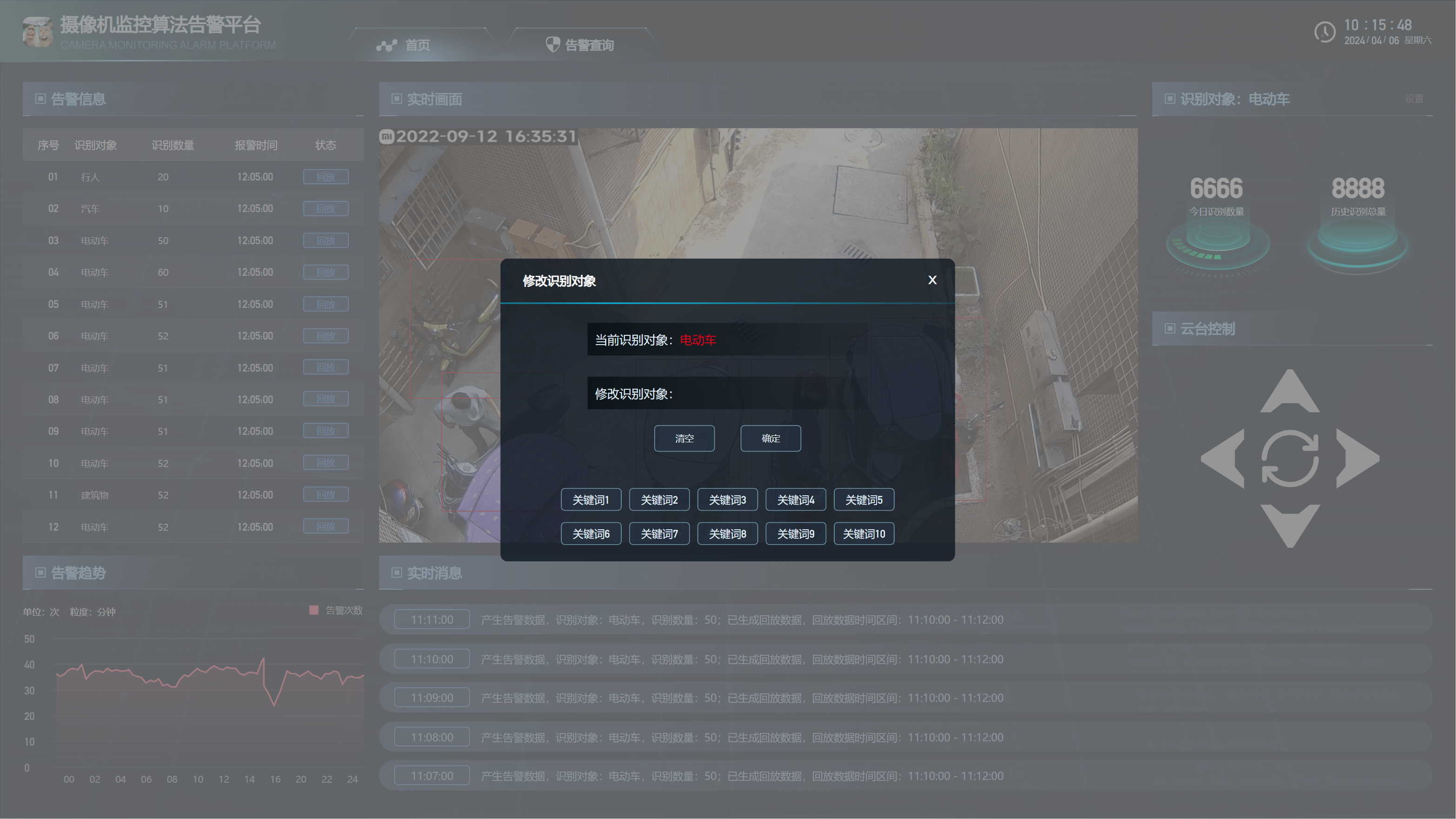Confirm with the 确定 button
The image size is (1456, 819).
point(771,438)
